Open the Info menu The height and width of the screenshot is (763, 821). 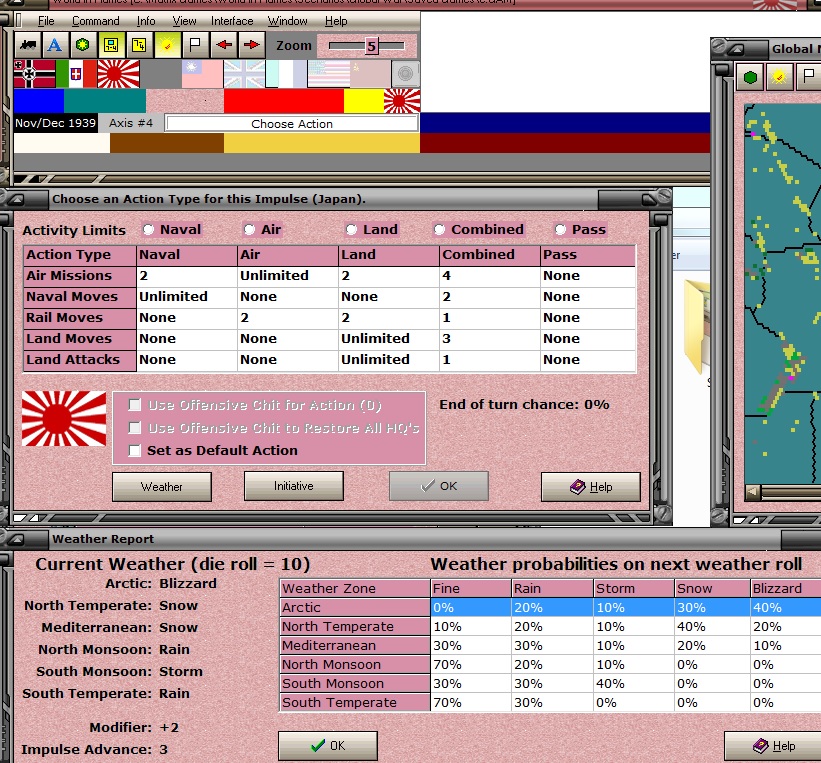coord(146,21)
